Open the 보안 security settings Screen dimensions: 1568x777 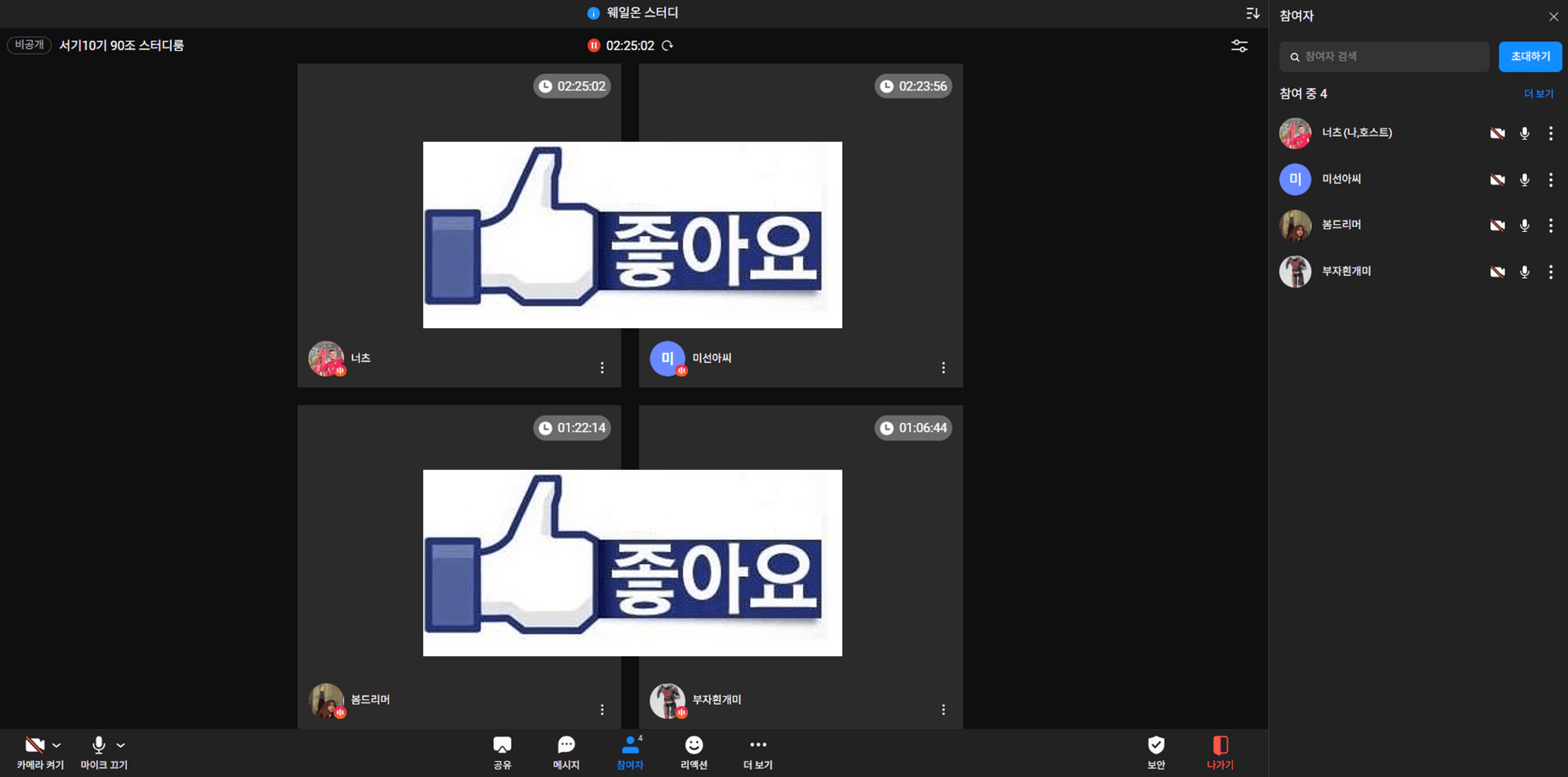[1156, 752]
